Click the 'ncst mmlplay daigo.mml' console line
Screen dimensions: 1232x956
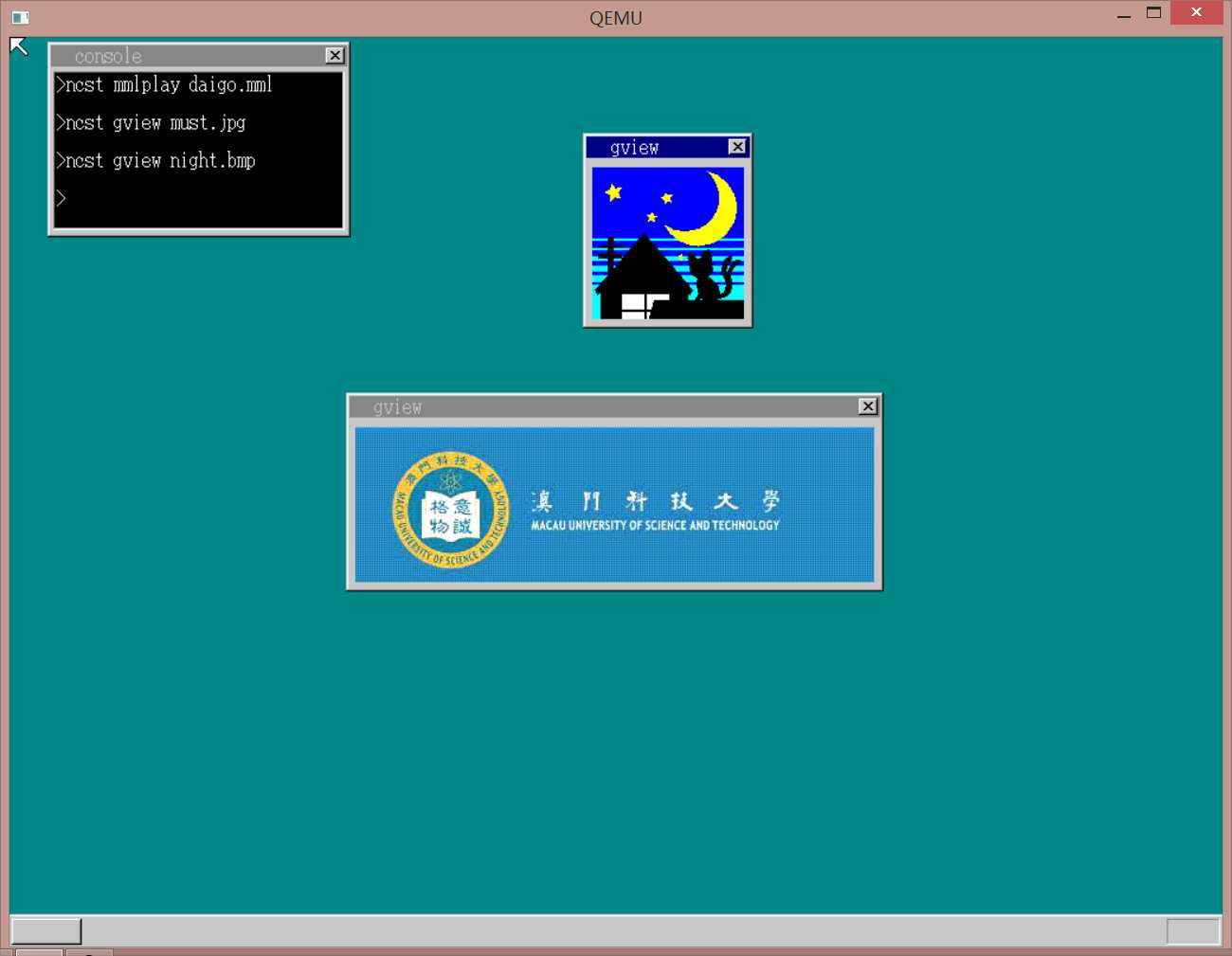click(x=165, y=84)
